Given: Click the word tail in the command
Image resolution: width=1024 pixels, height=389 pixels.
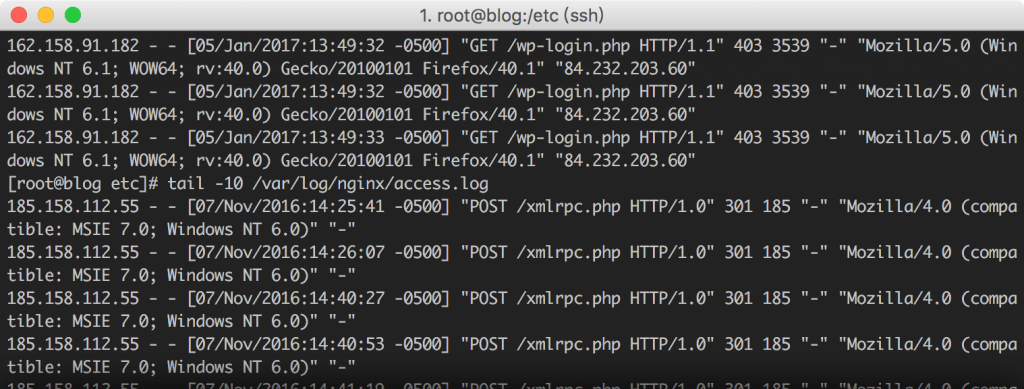Looking at the screenshot, I should click(186, 183).
